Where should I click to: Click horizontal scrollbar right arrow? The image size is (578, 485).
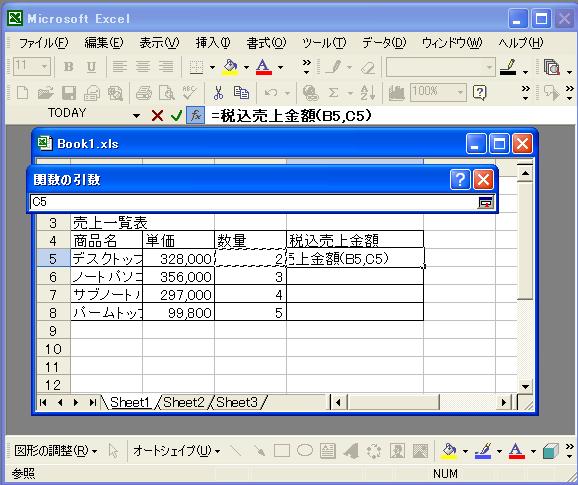pos(504,402)
